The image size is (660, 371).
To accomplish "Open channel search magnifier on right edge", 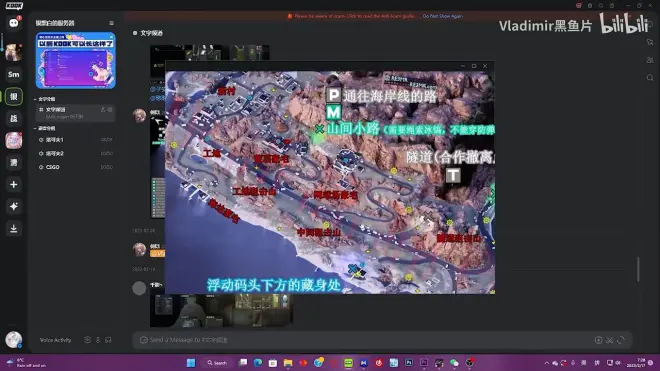I will [650, 77].
